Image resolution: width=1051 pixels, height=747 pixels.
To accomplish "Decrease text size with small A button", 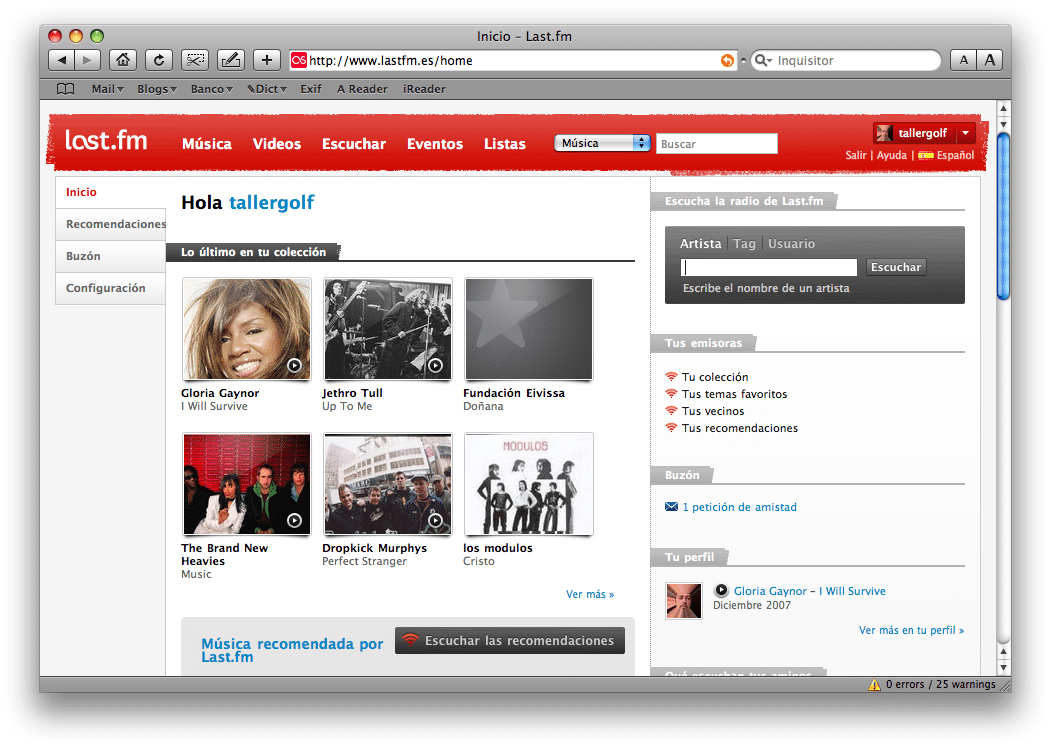I will click(963, 60).
